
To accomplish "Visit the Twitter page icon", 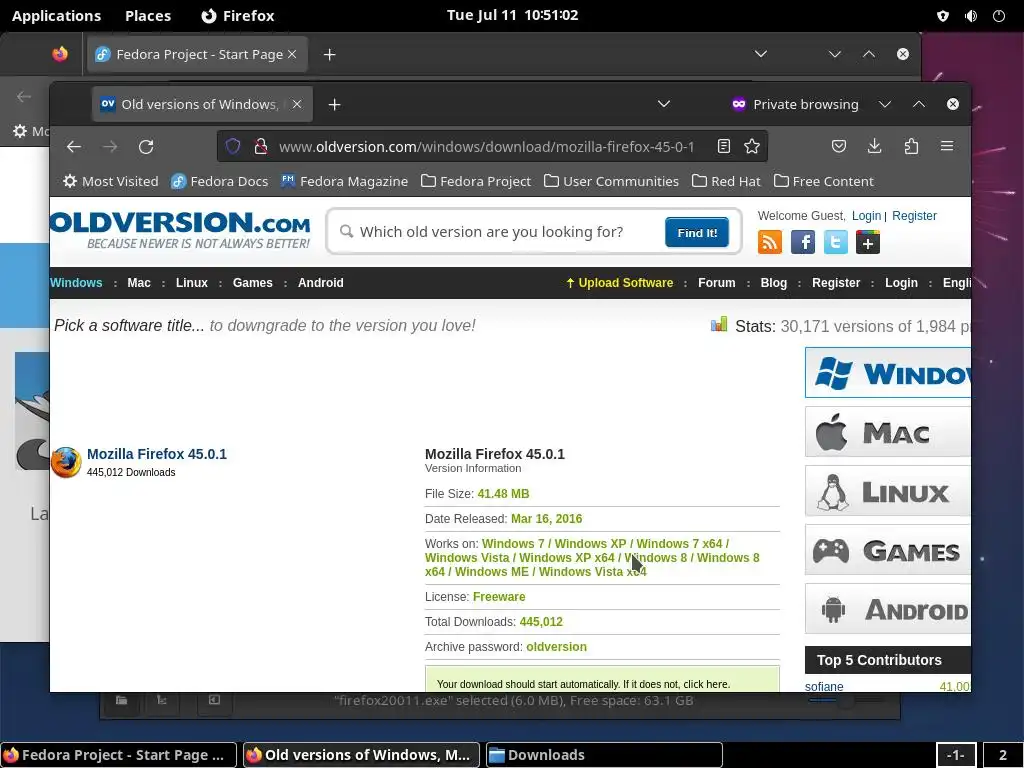I will click(835, 242).
